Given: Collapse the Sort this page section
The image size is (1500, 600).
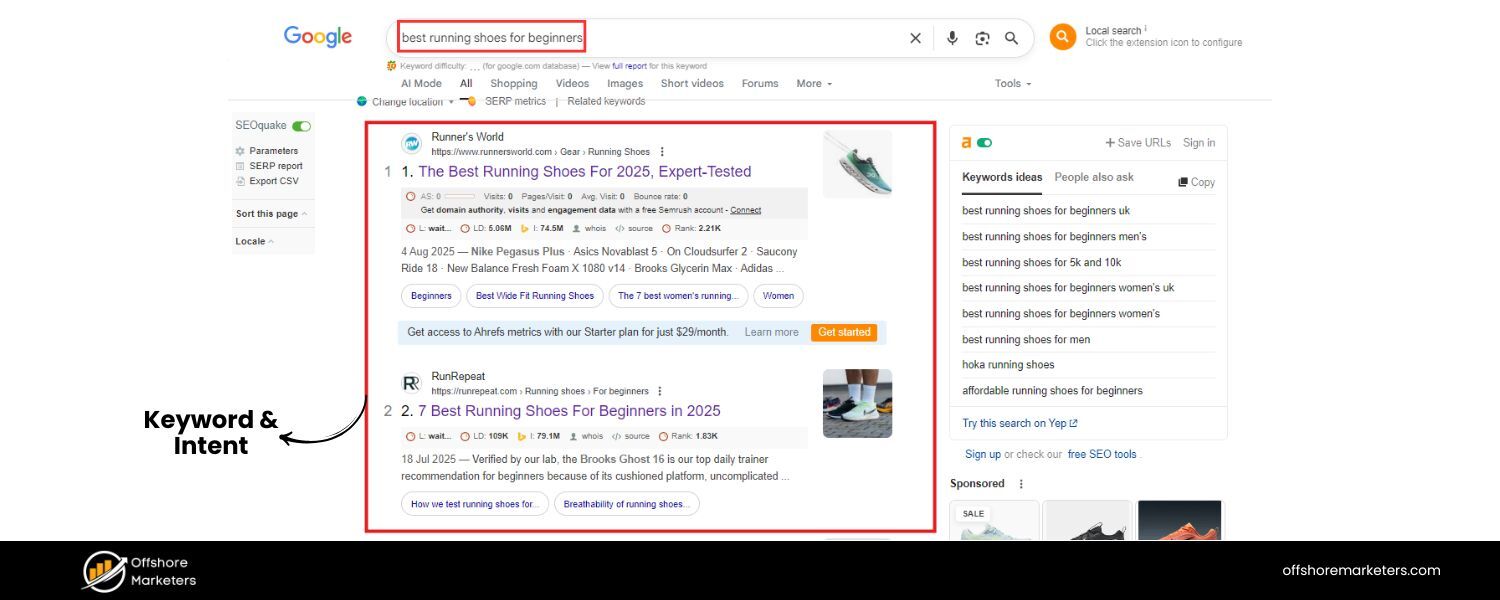Looking at the screenshot, I should coord(271,214).
